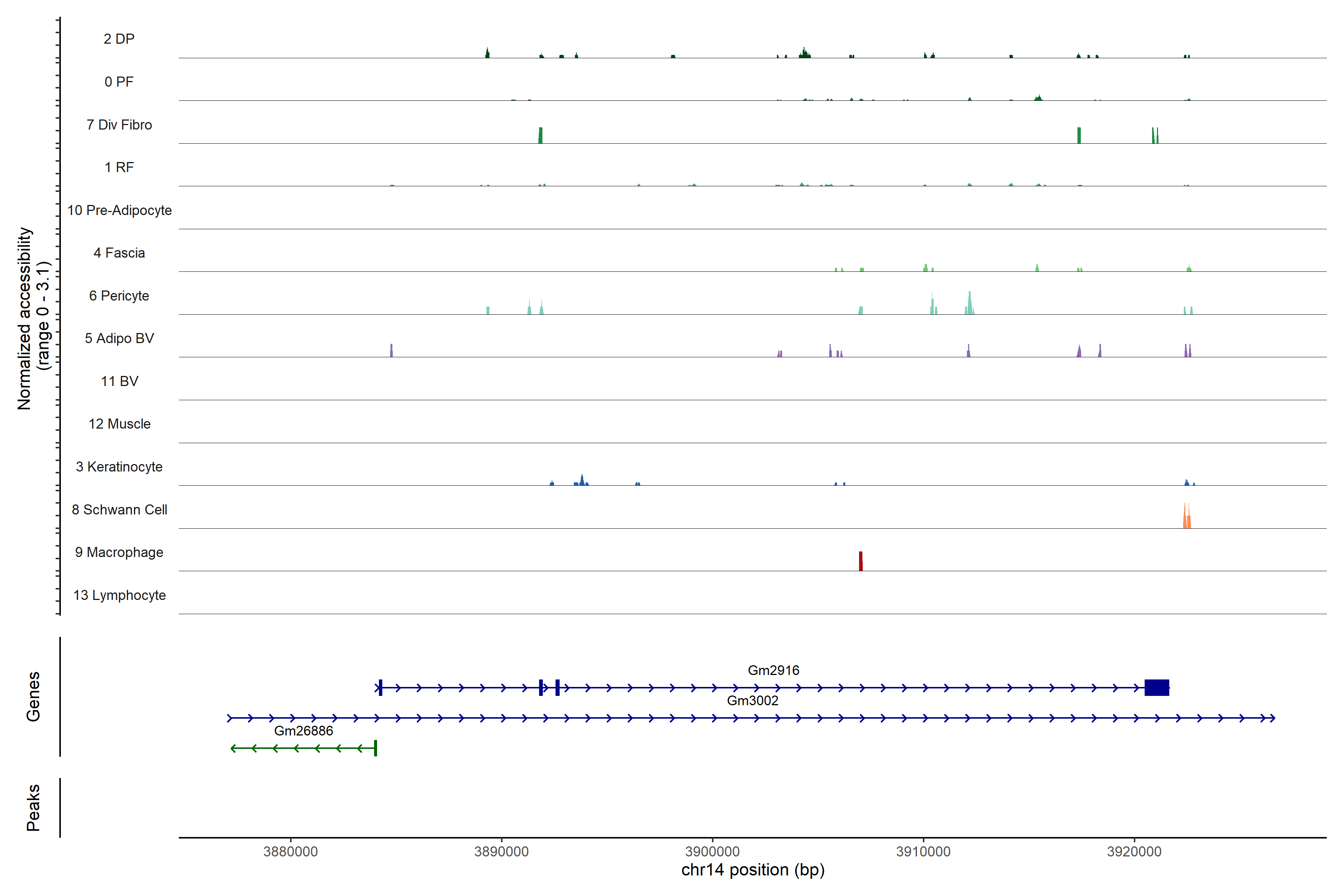
Task: Click the 3900000 axis tick label
Action: [712, 852]
